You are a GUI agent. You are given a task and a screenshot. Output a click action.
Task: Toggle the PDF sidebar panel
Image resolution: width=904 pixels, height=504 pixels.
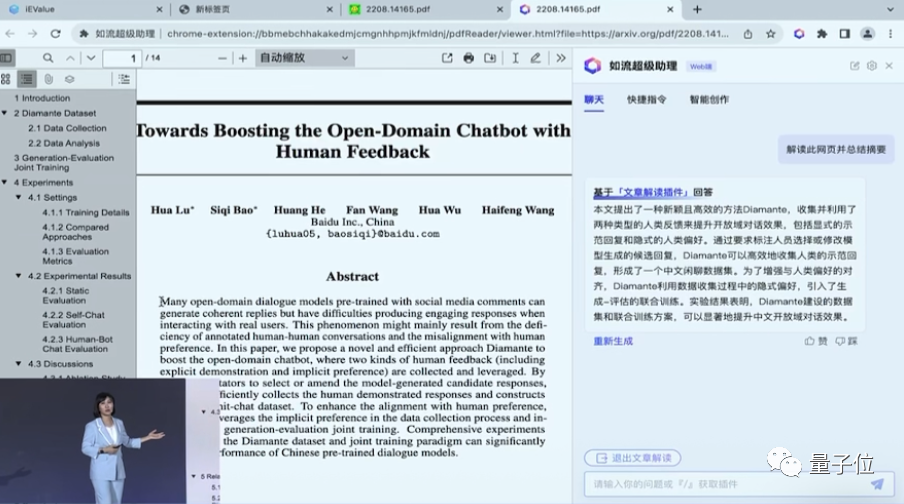point(7,58)
